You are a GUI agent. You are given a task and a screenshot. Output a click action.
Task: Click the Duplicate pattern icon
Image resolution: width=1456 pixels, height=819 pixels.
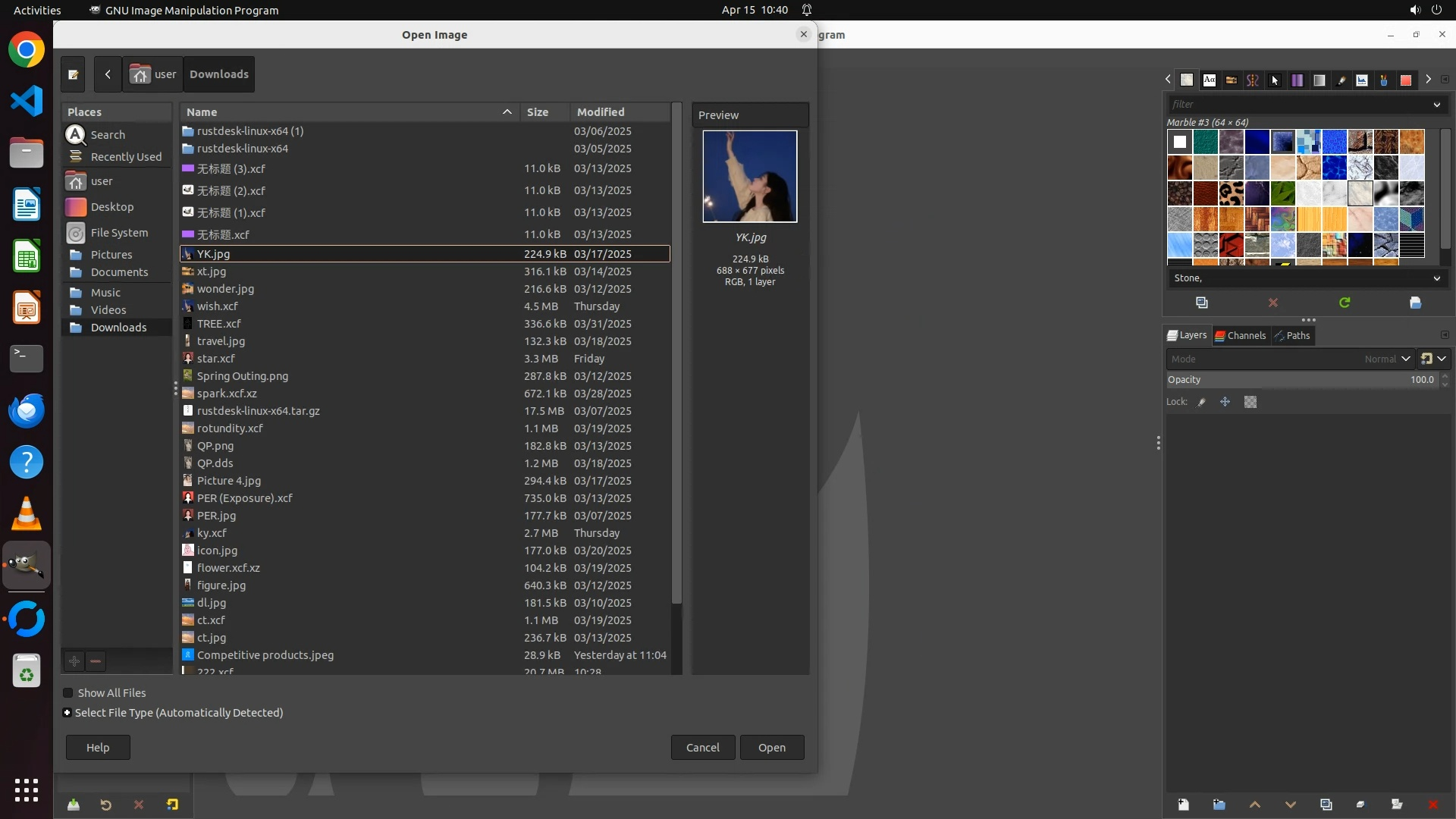pos(1202,303)
